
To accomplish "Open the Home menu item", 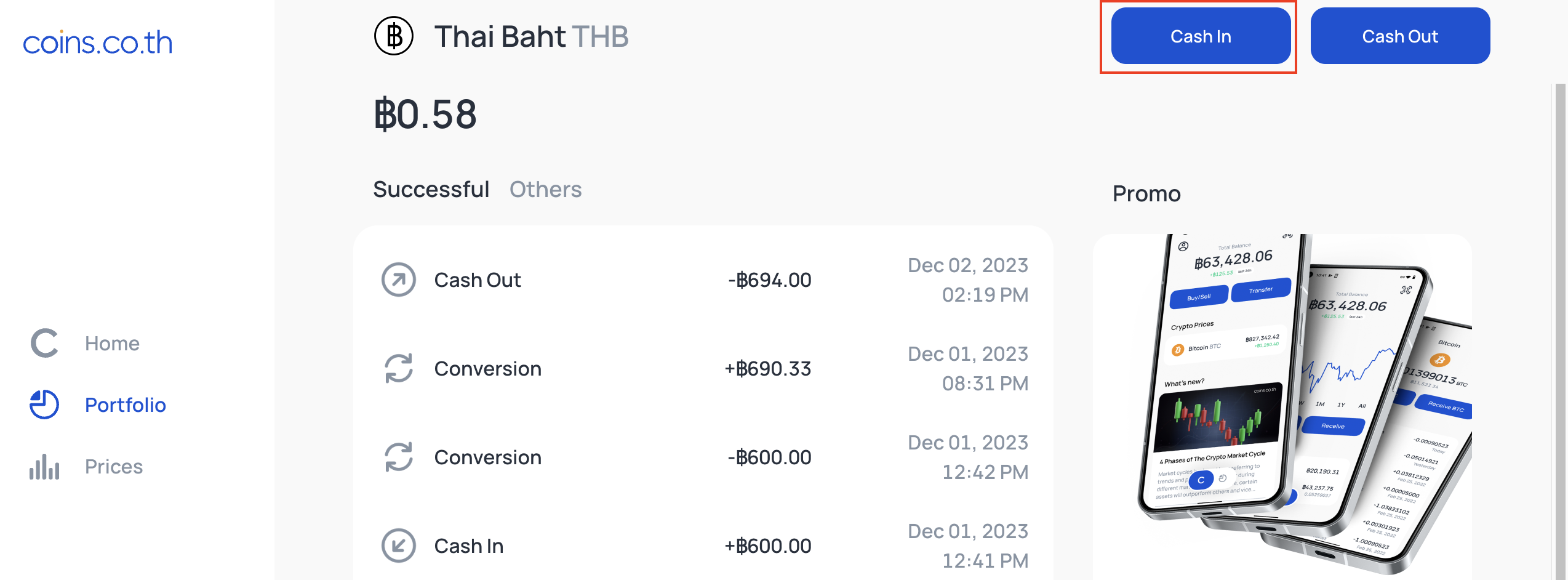I will tap(112, 344).
